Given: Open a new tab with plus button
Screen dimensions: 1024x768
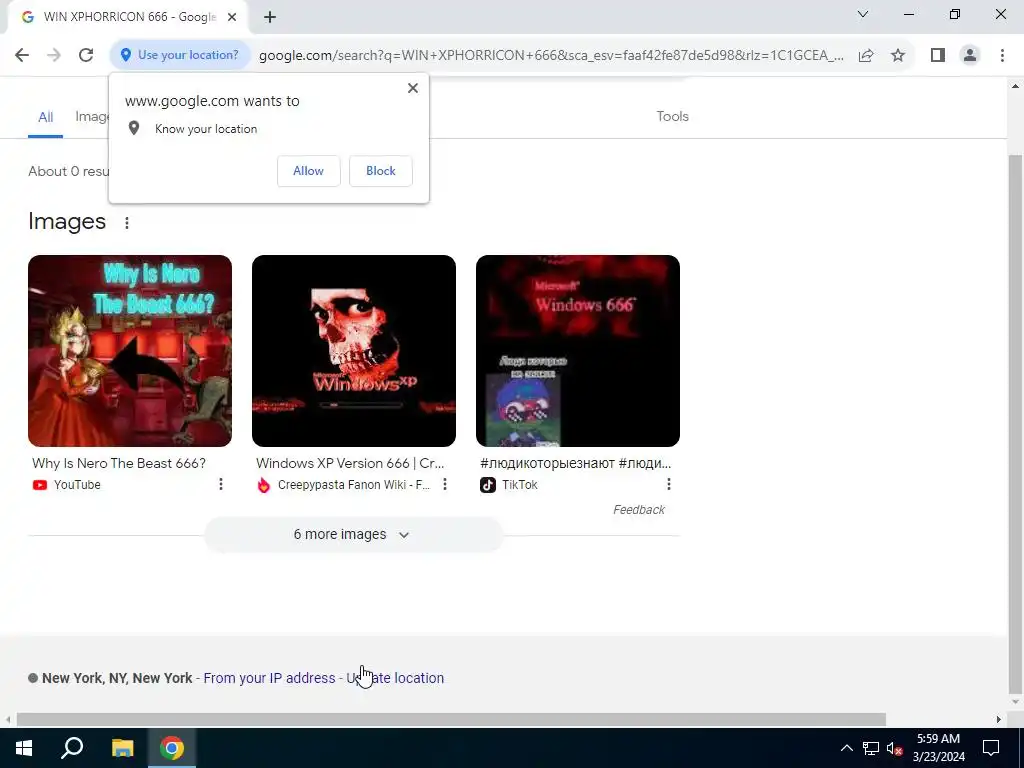Looking at the screenshot, I should [270, 18].
